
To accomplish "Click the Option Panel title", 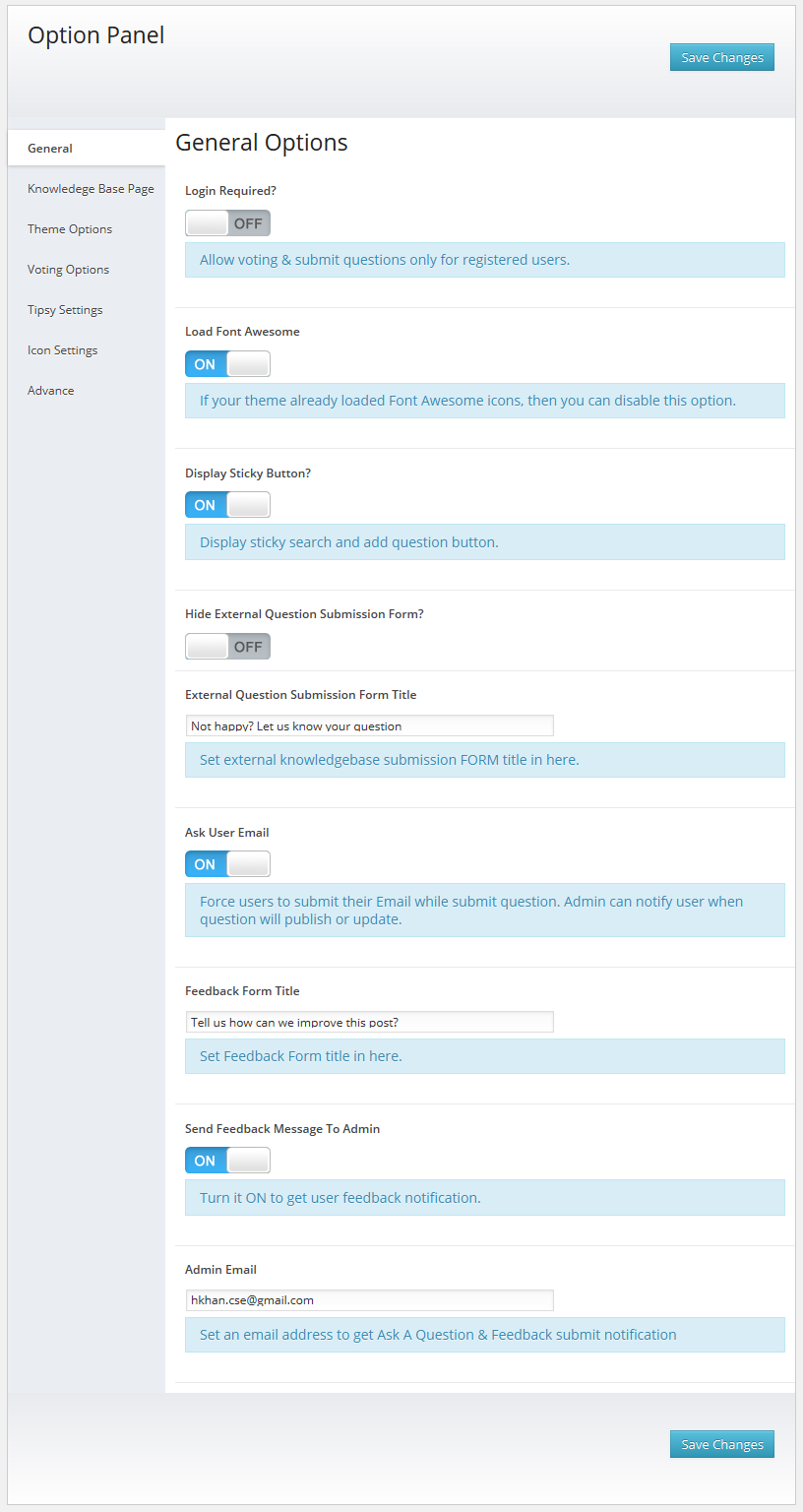I will coord(96,35).
